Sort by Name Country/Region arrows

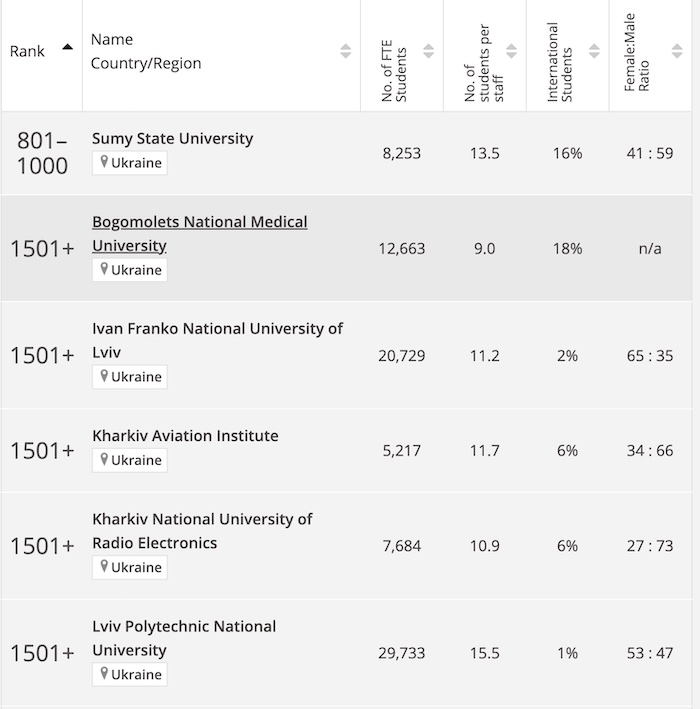[345, 51]
